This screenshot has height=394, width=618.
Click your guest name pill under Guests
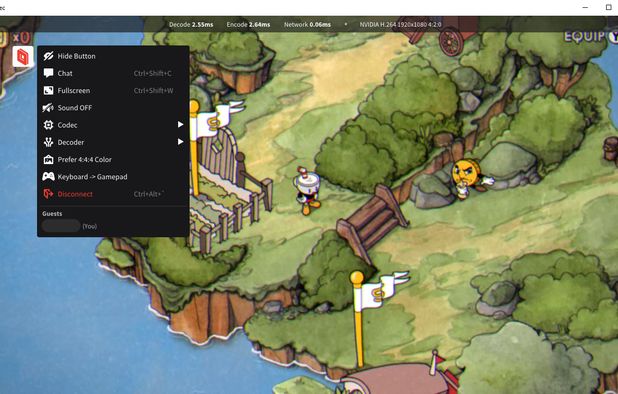(61, 226)
